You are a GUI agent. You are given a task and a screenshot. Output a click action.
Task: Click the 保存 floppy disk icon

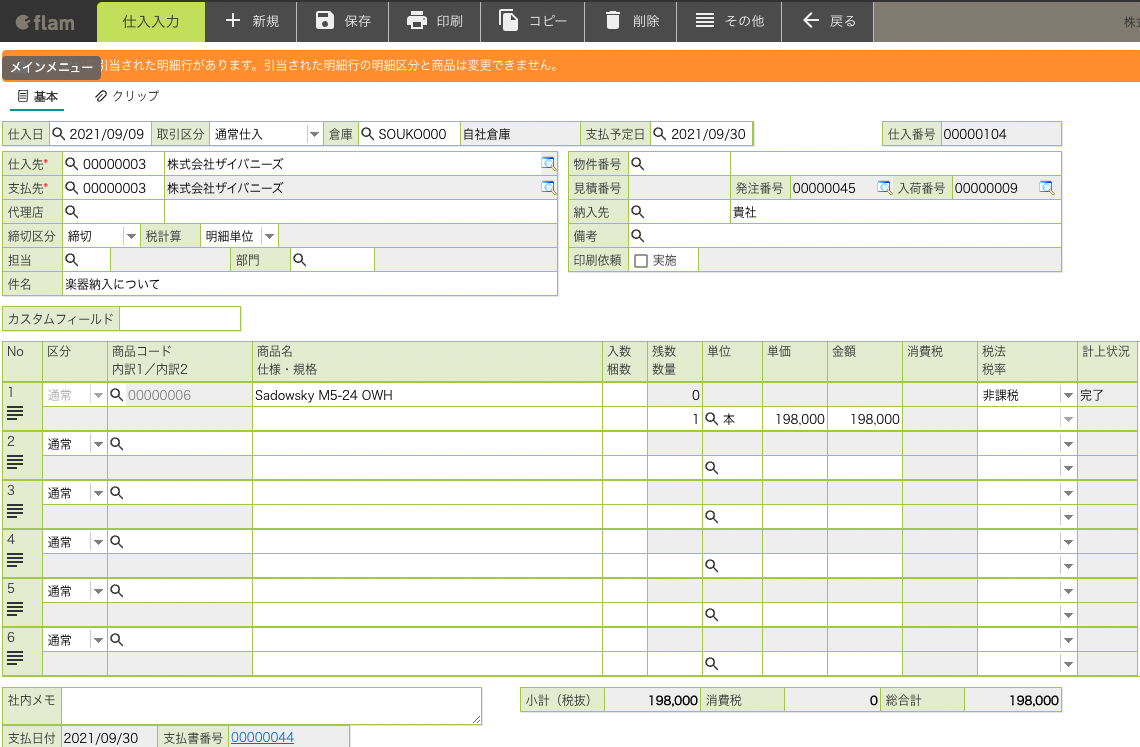(324, 20)
